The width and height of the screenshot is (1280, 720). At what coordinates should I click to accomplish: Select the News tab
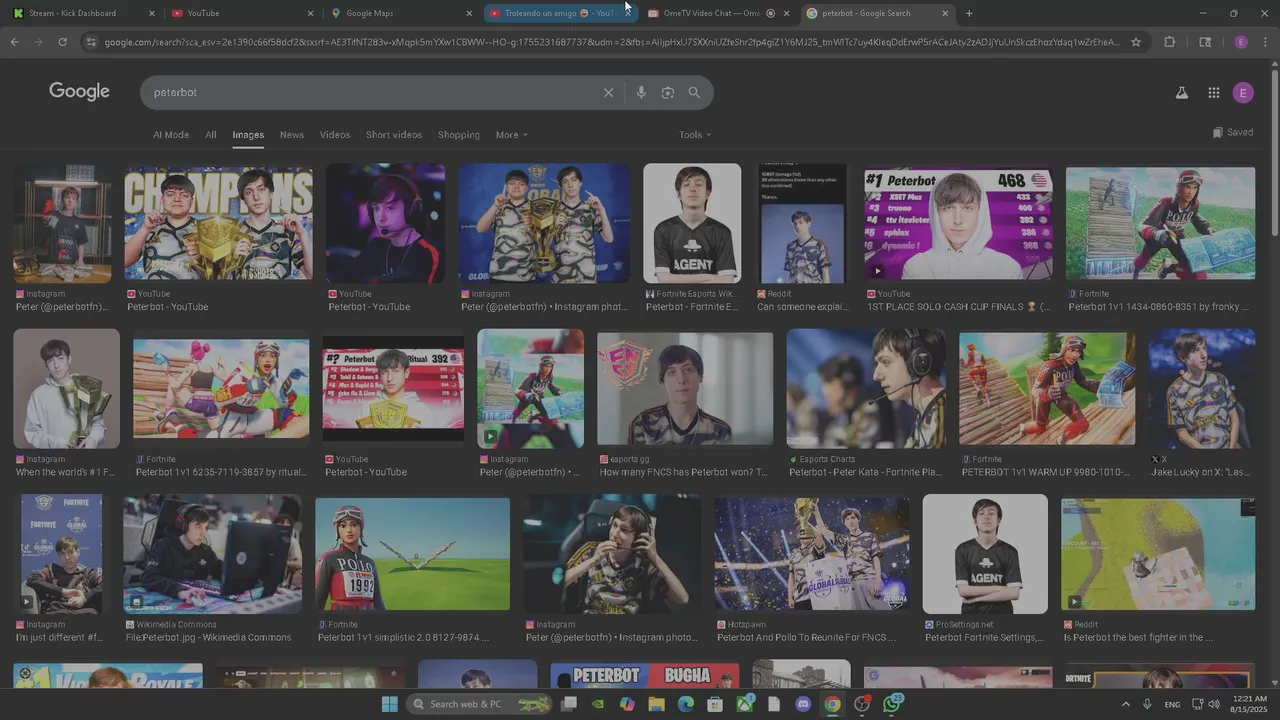(292, 135)
